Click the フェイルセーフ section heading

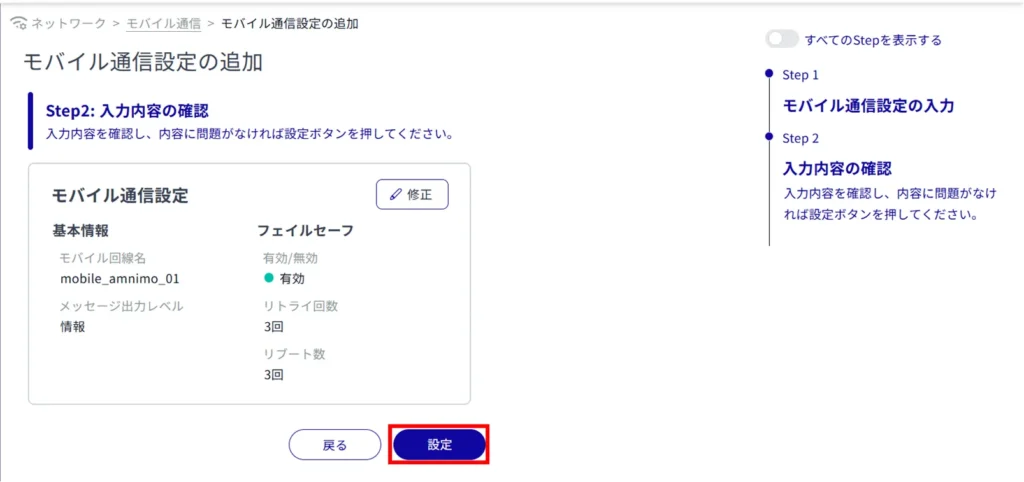point(305,230)
